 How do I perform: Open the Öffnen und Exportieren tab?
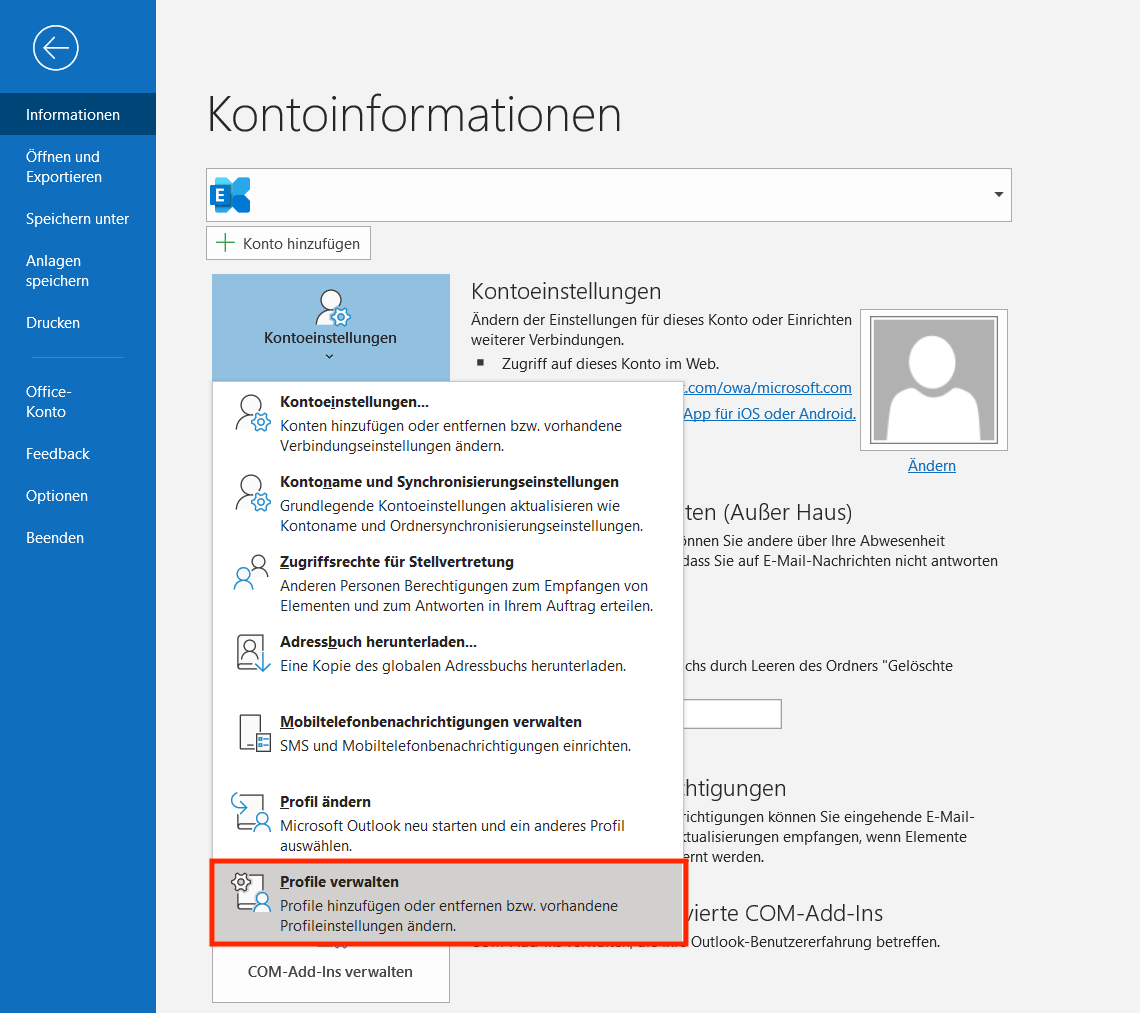[64, 167]
